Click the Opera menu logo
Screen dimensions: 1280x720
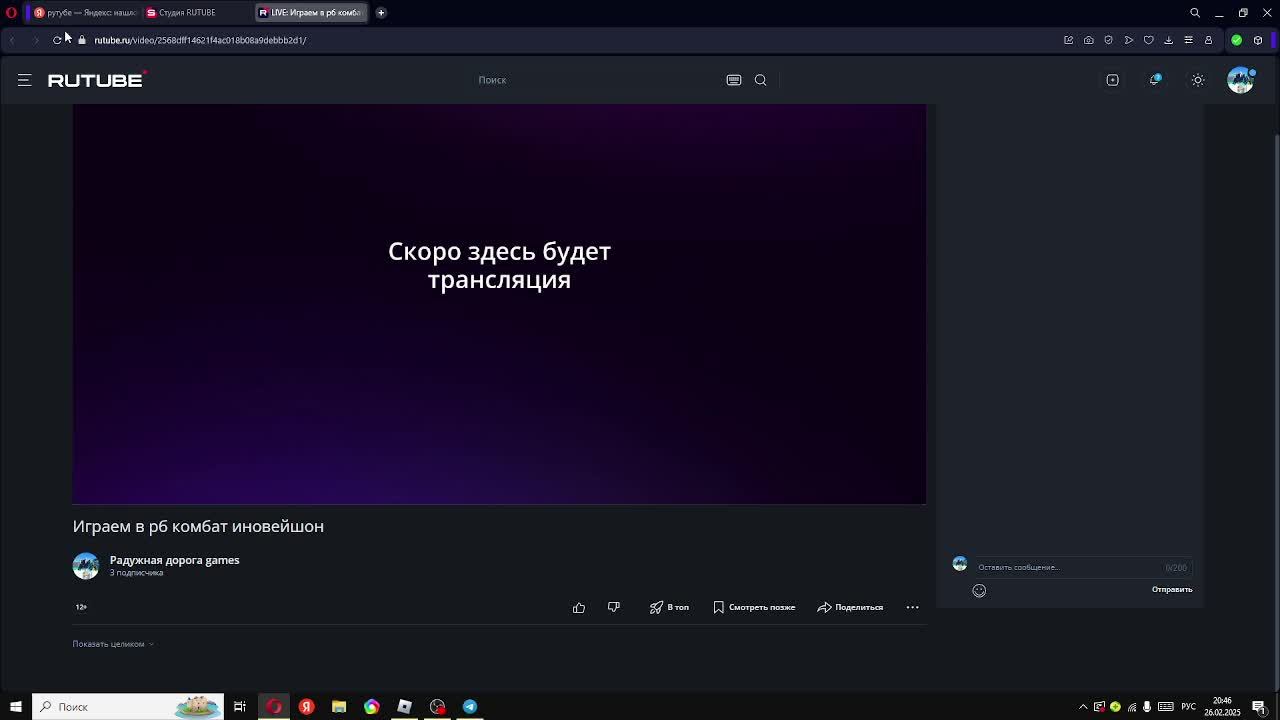(x=11, y=12)
